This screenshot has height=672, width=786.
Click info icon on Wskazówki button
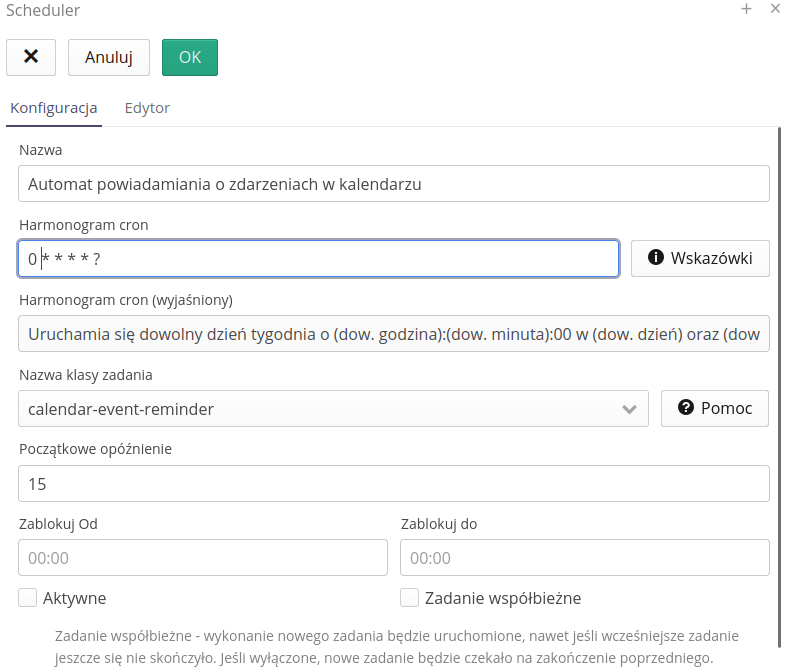(x=656, y=258)
